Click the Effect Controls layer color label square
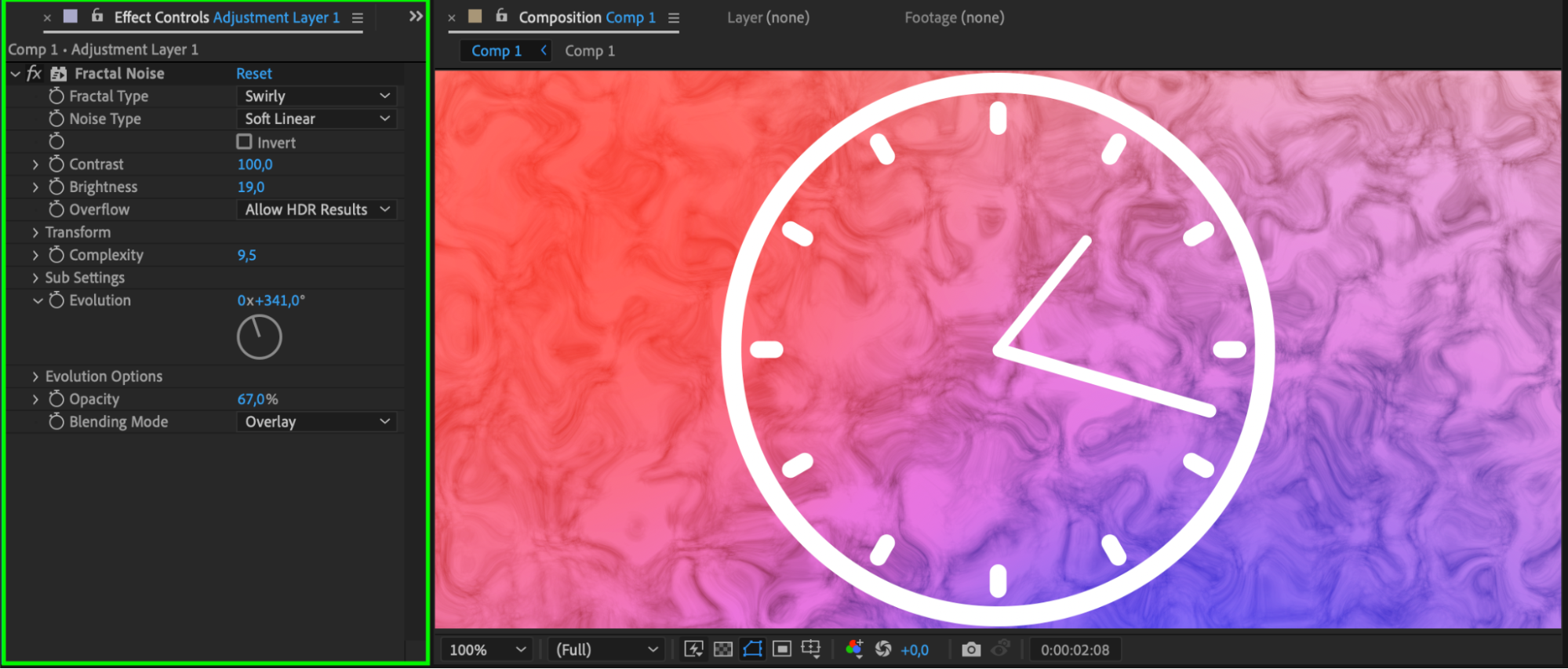Screen dimensions: 1568x669 [x=71, y=16]
